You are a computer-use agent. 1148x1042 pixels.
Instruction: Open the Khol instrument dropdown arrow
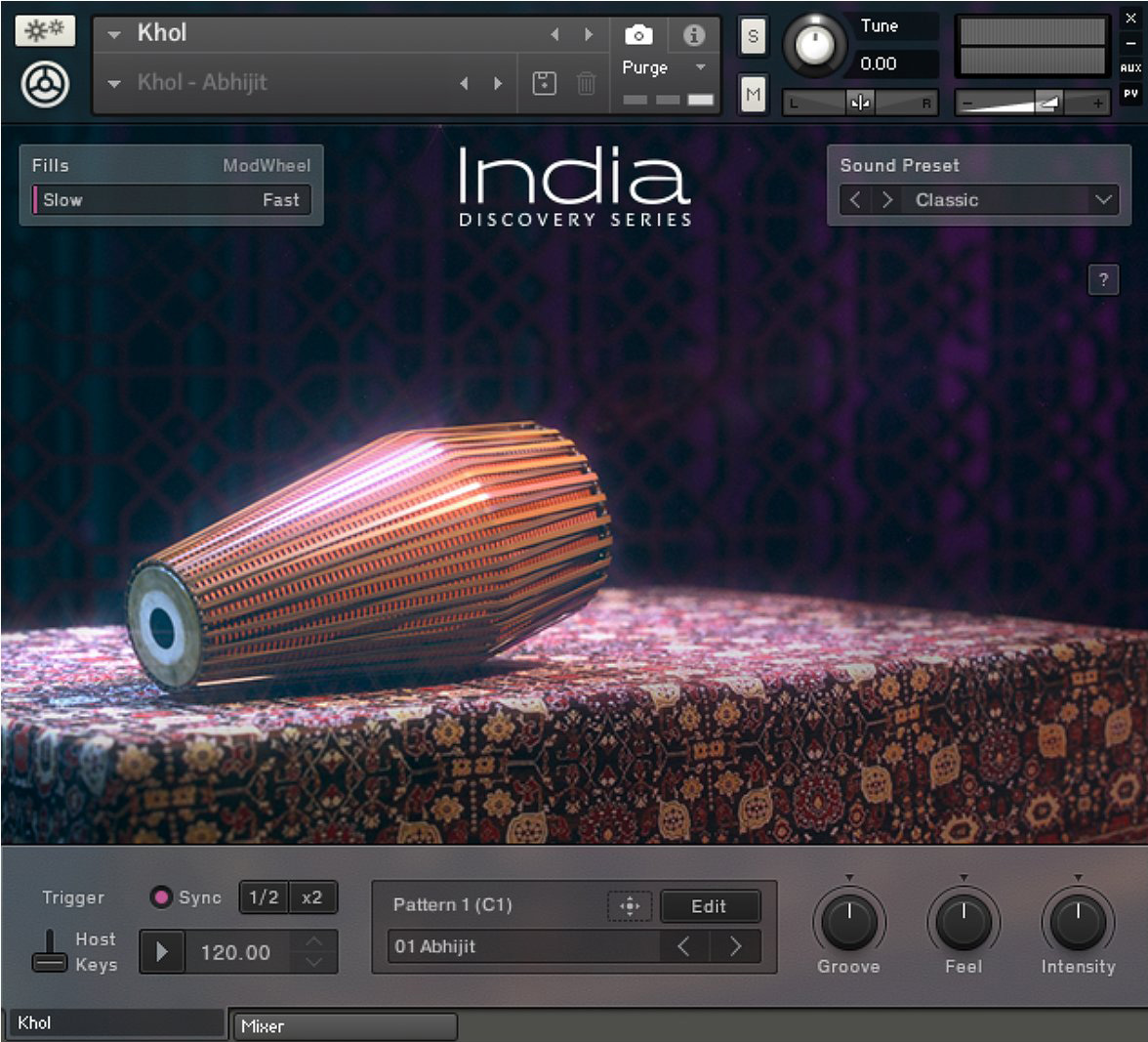114,34
